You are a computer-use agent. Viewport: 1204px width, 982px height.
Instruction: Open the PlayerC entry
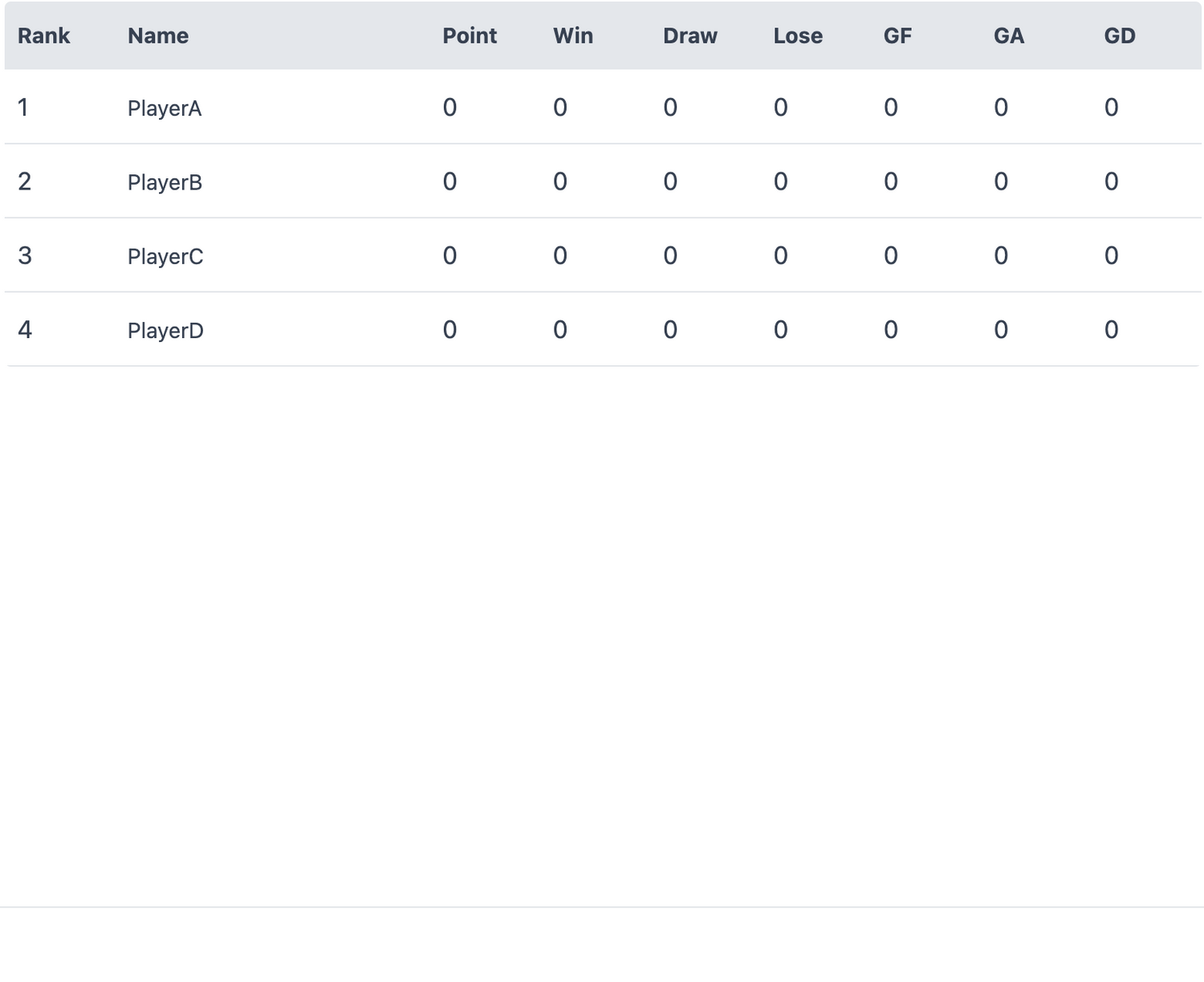165,257
